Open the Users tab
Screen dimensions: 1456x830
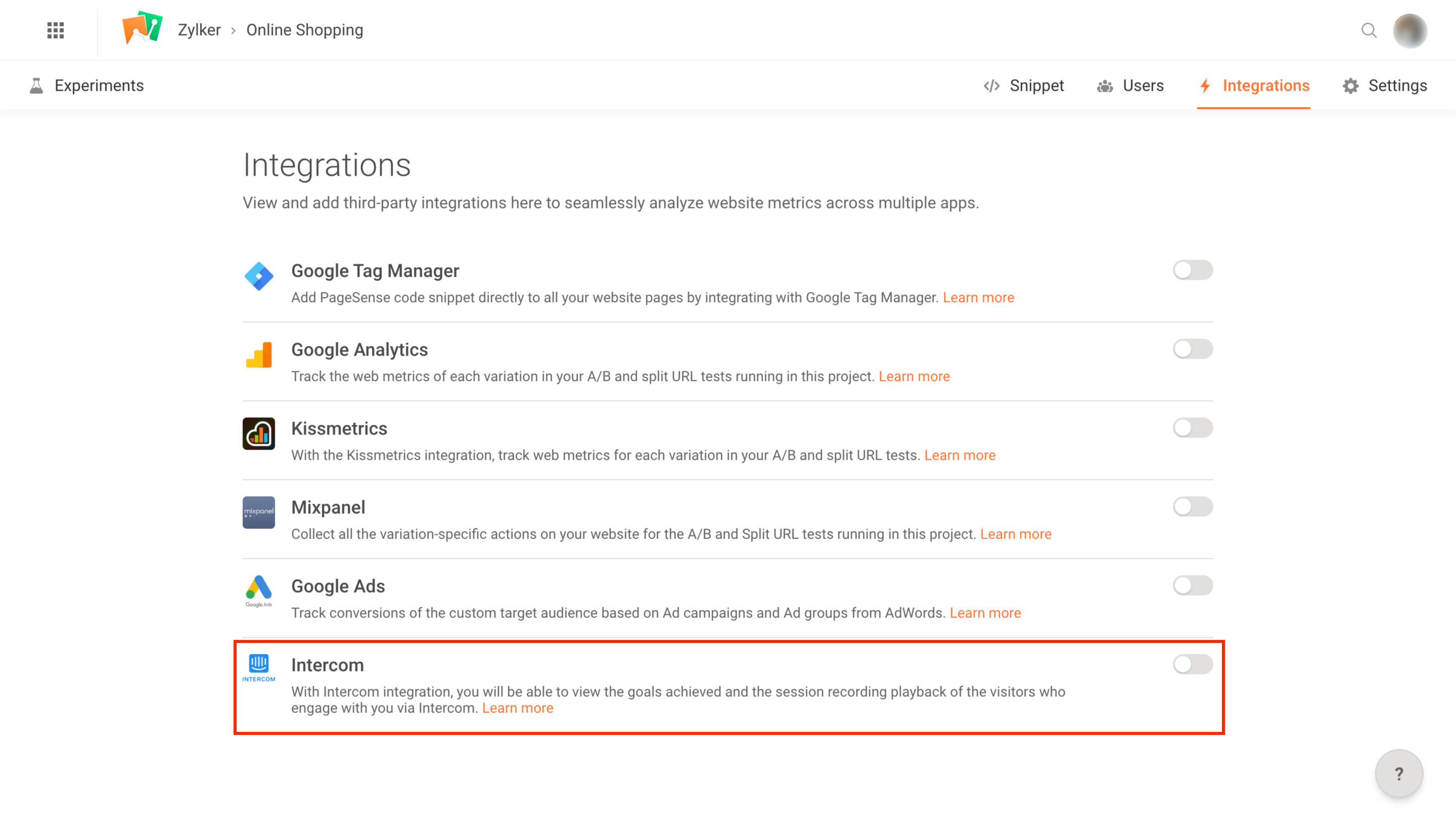point(1130,85)
